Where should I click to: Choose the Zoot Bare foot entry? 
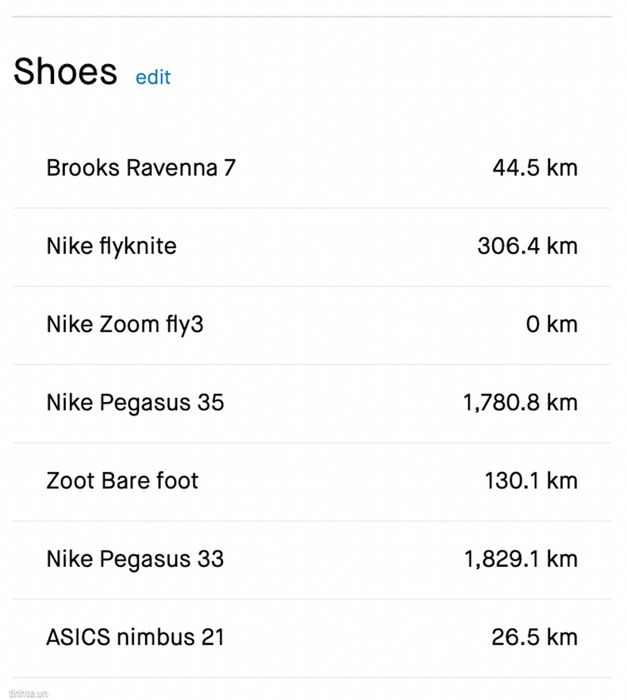click(122, 481)
